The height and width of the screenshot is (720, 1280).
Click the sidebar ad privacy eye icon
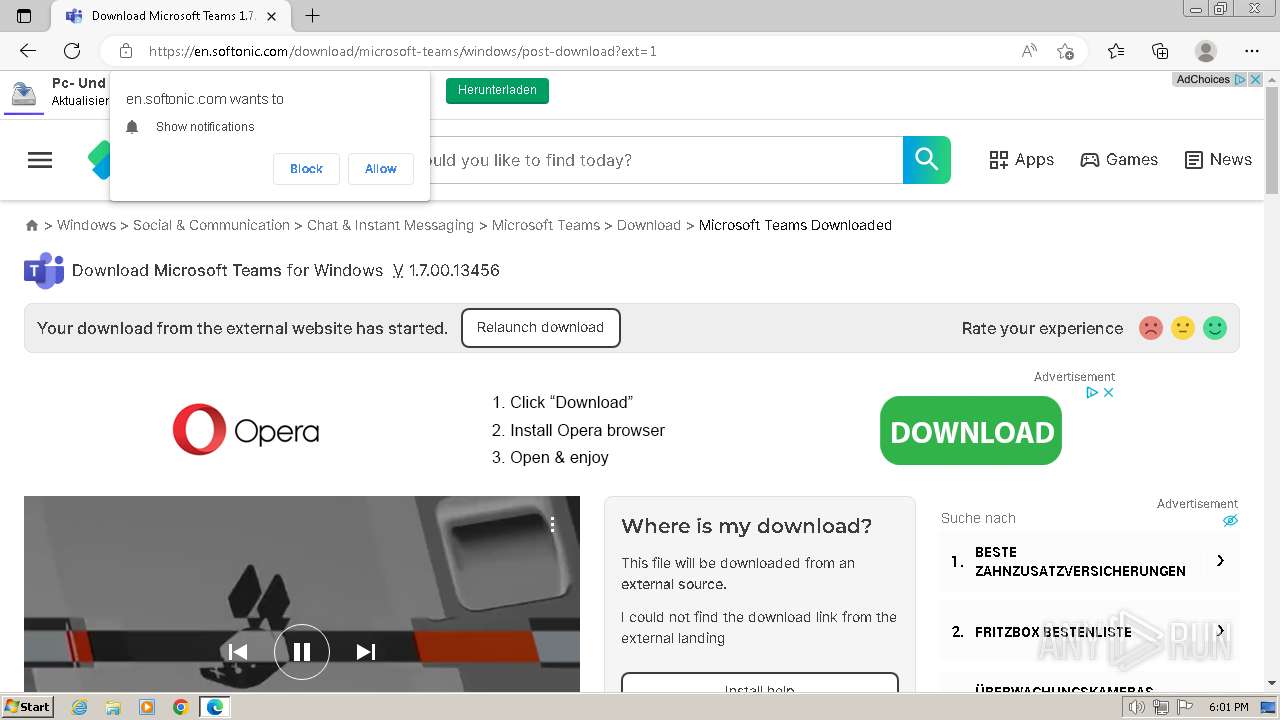coord(1231,520)
